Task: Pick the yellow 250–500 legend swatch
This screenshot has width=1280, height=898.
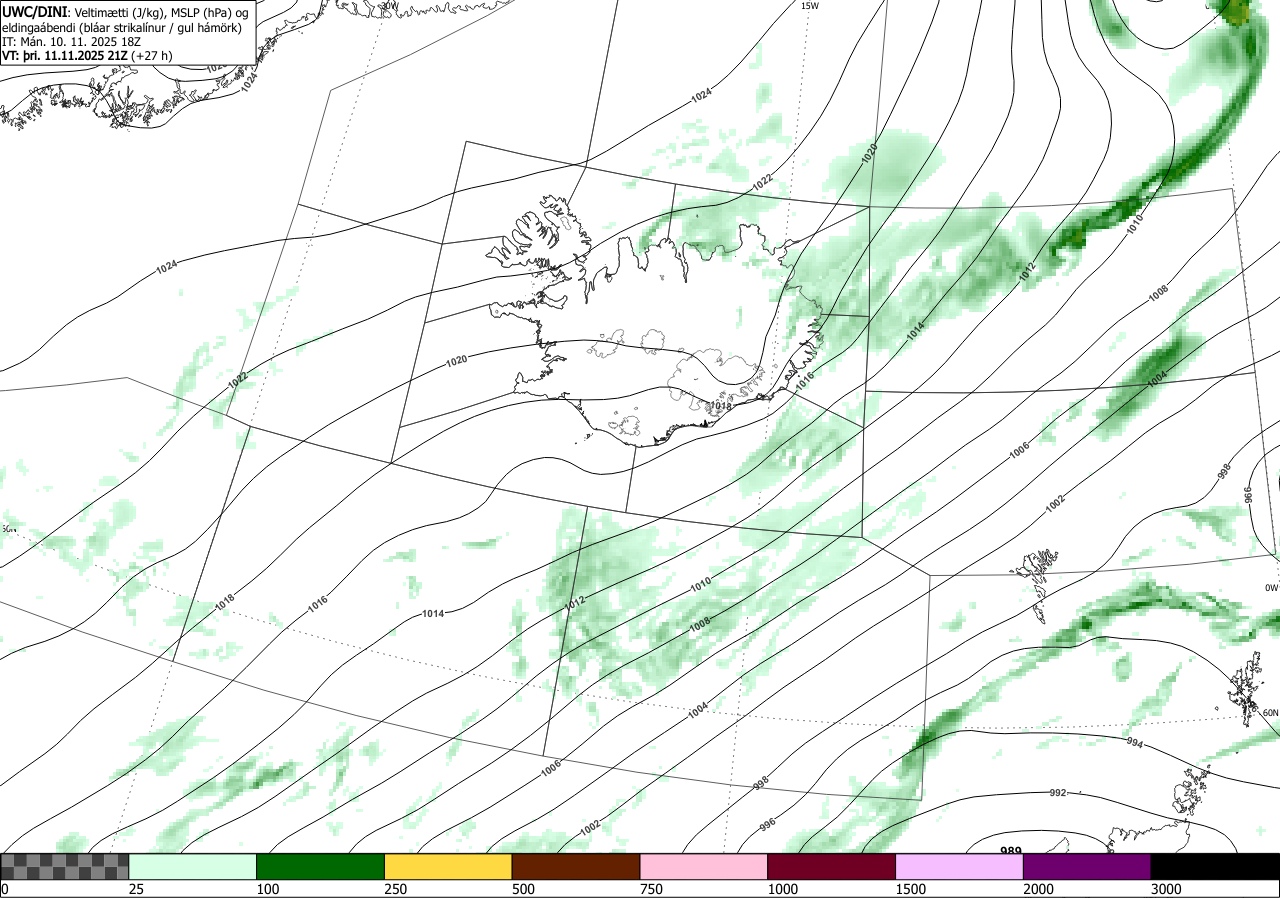Action: click(x=448, y=866)
